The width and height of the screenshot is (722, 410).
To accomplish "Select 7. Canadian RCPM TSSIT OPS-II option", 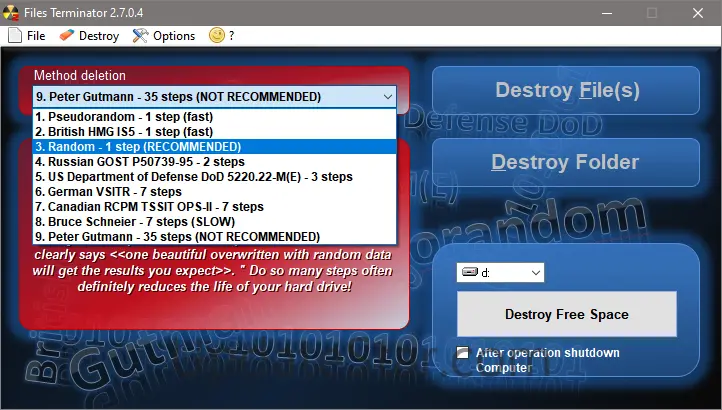I will (215, 206).
